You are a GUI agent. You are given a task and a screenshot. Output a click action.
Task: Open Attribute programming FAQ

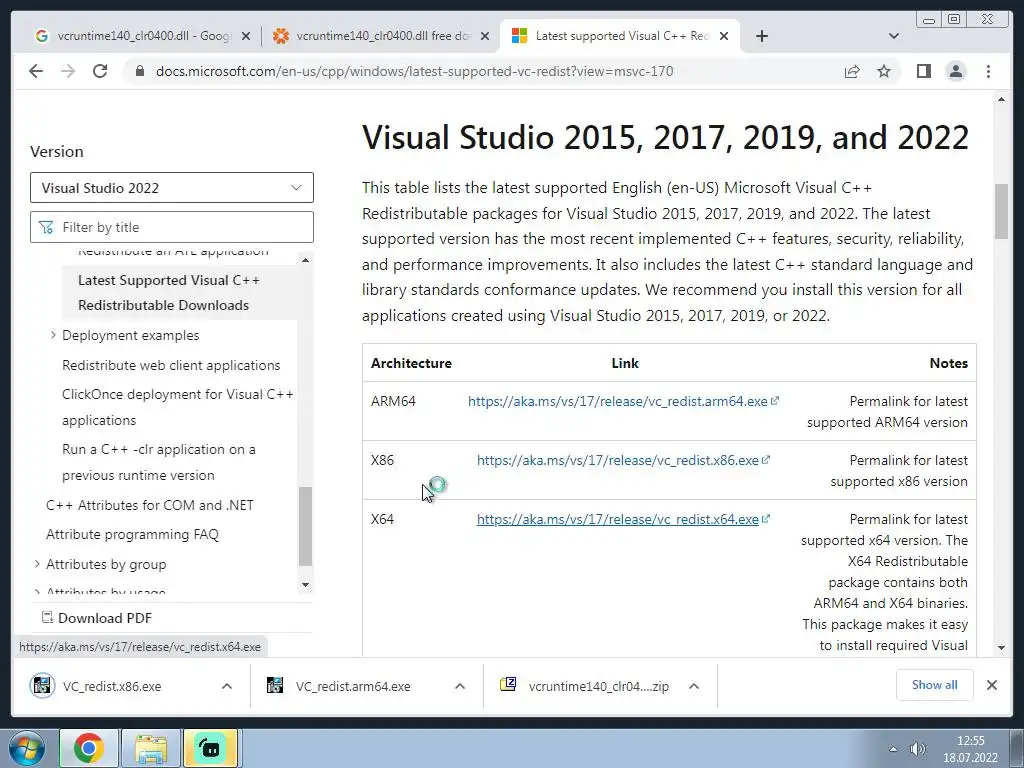click(x=132, y=534)
